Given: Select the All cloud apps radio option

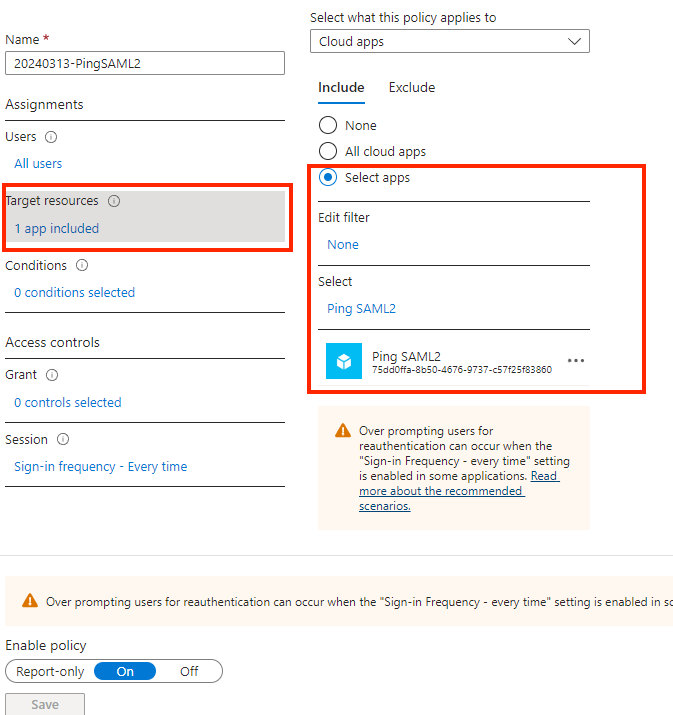Looking at the screenshot, I should tap(327, 152).
